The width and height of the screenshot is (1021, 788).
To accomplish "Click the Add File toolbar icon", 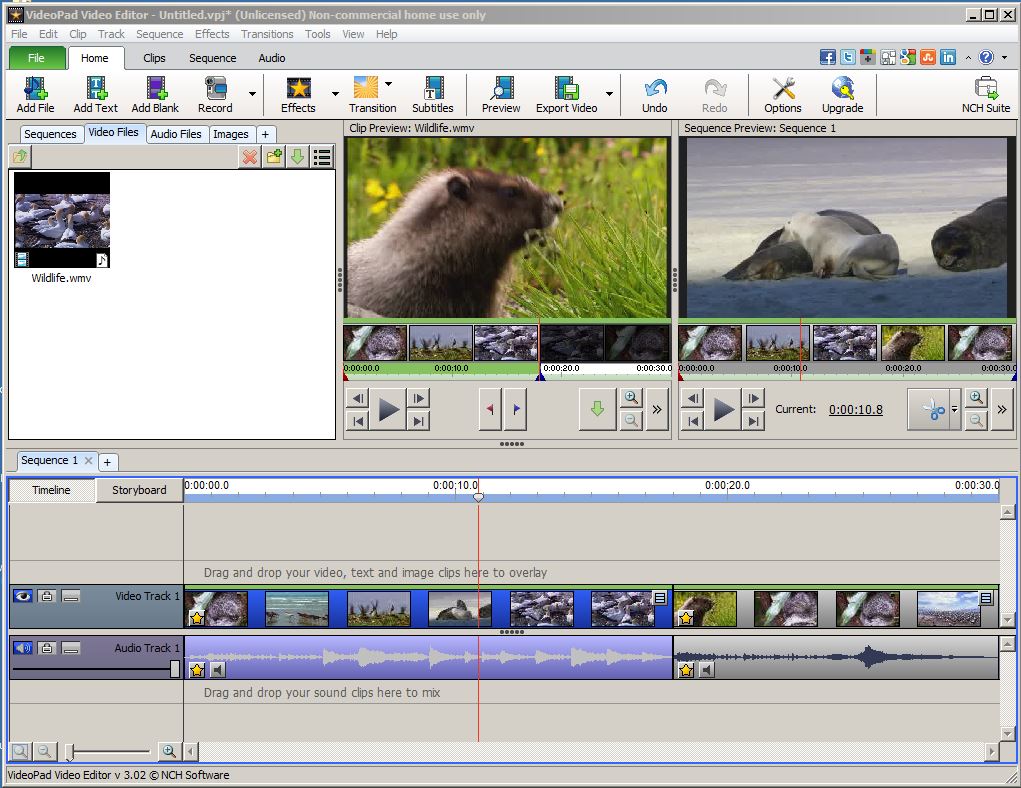I will pos(35,95).
